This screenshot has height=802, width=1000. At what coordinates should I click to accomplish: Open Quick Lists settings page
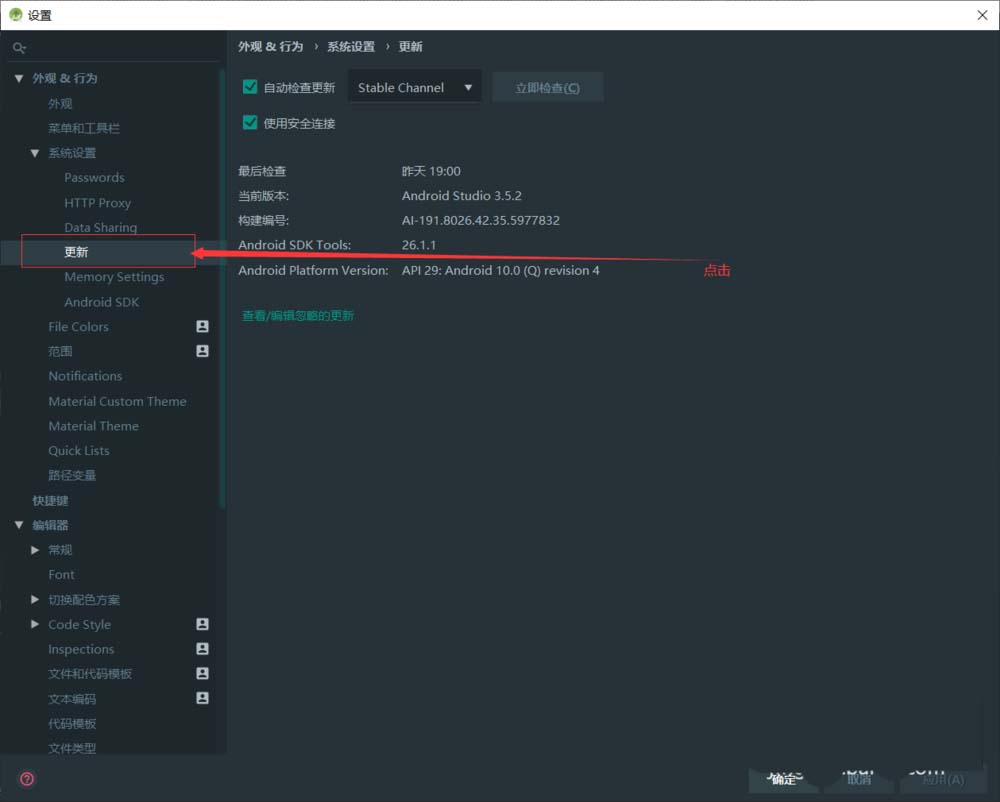(x=79, y=451)
